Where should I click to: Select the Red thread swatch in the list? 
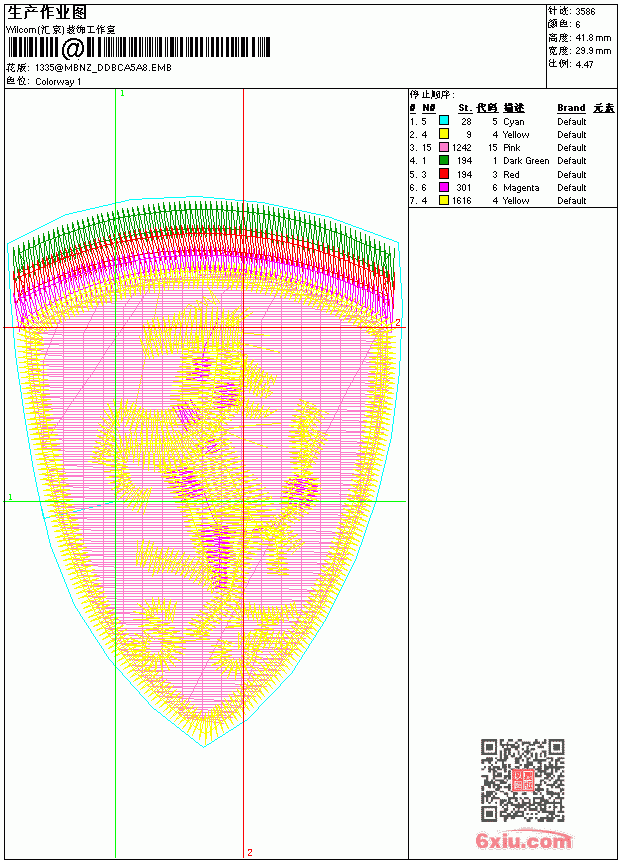point(444,174)
